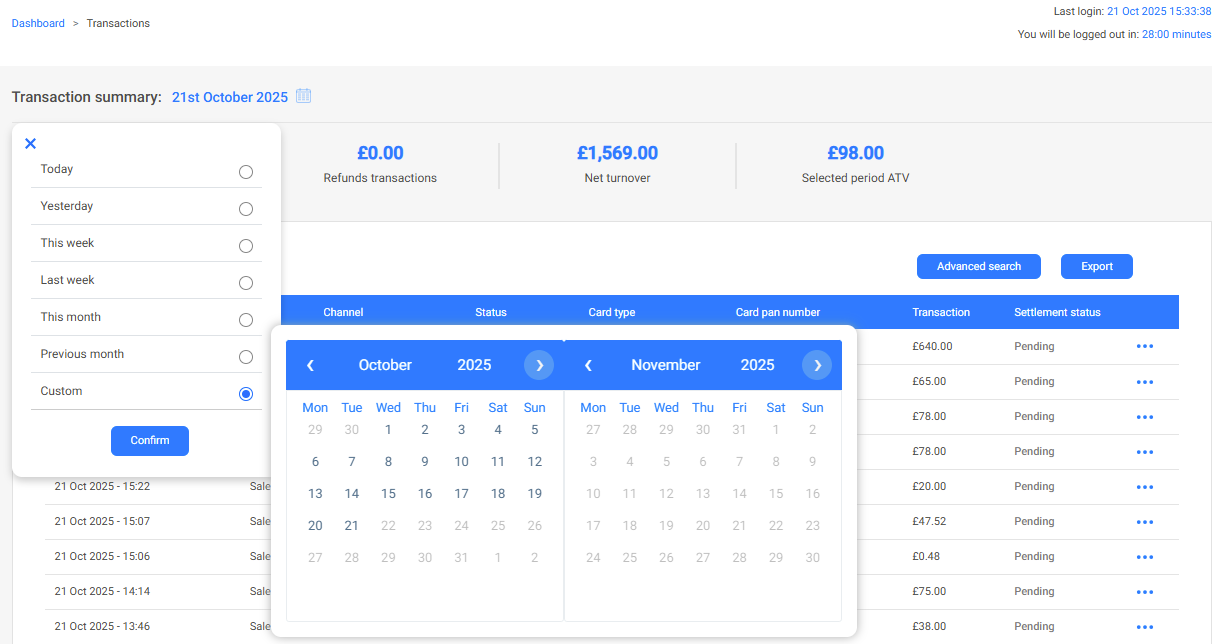The image size is (1212, 644).
Task: Select the Today radio button
Action: click(246, 172)
